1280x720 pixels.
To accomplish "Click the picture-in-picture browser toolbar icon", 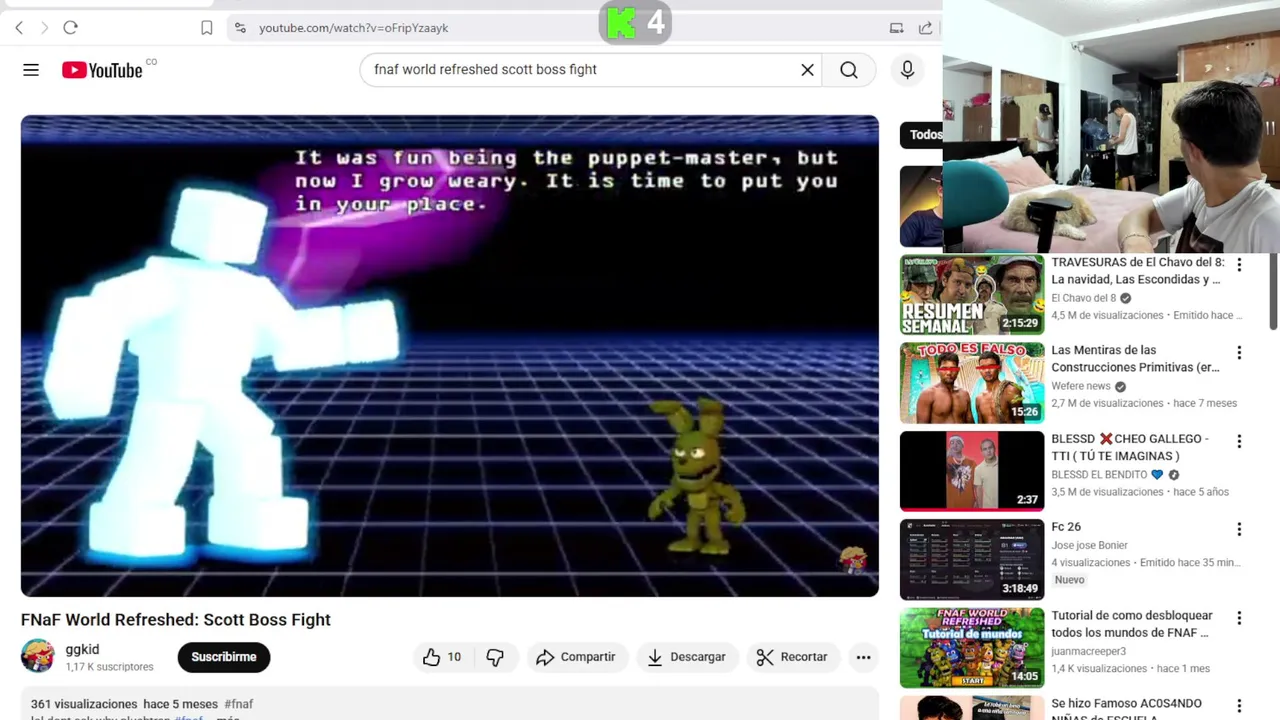I will pyautogui.click(x=896, y=28).
